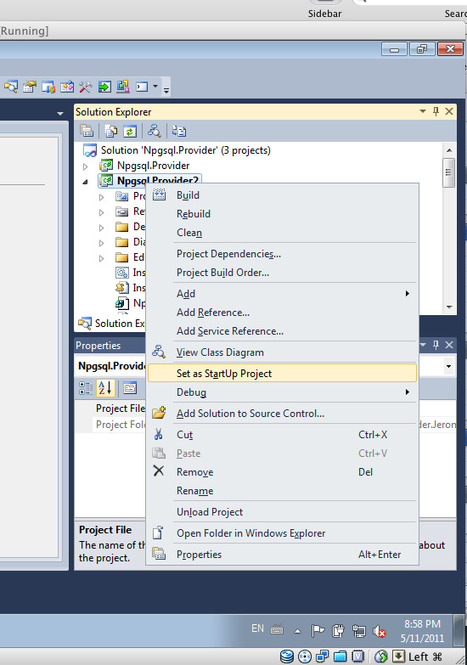This screenshot has width=467, height=665.
Task: Select Clean in context menu
Action: point(282,232)
